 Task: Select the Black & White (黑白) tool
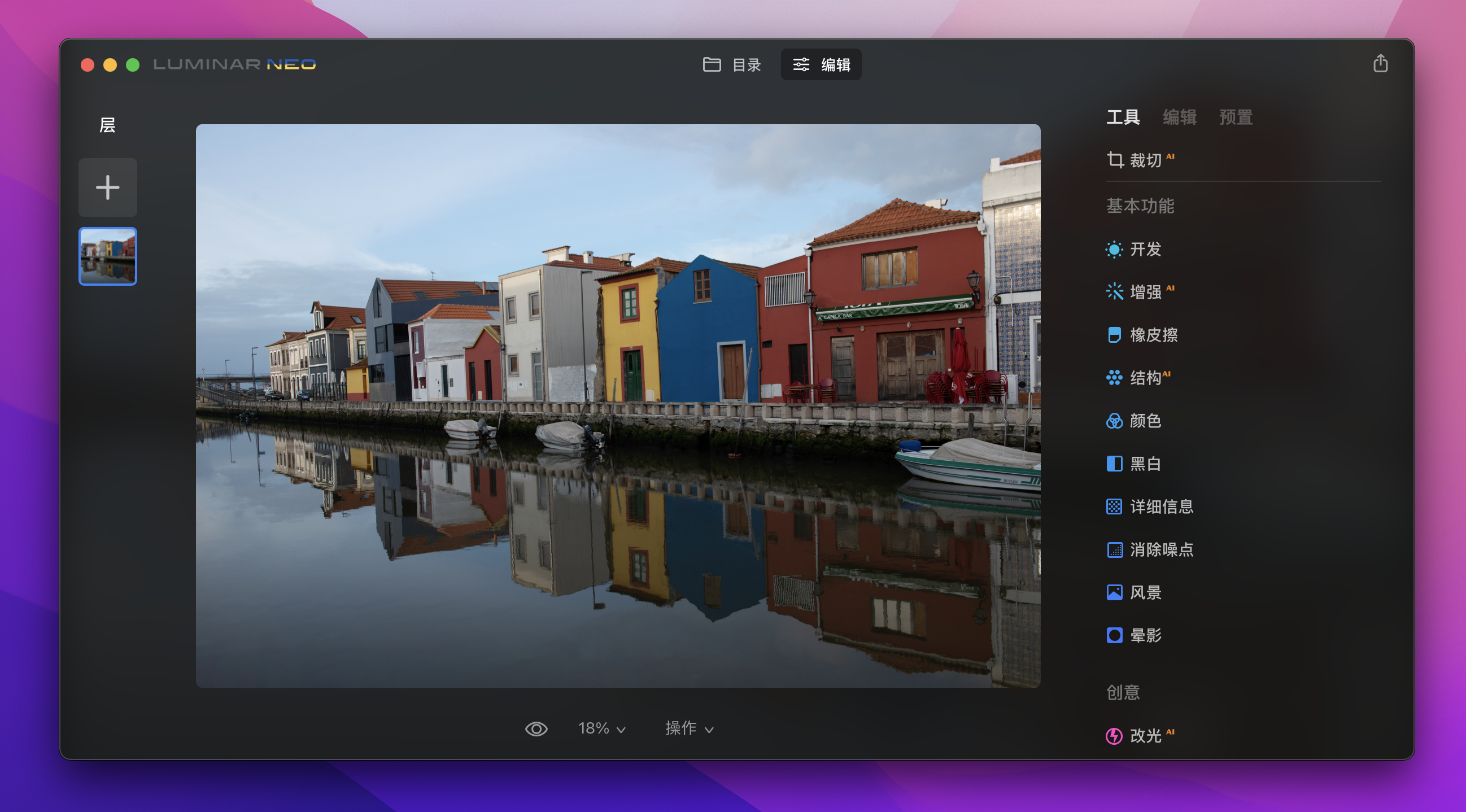coord(1144,464)
